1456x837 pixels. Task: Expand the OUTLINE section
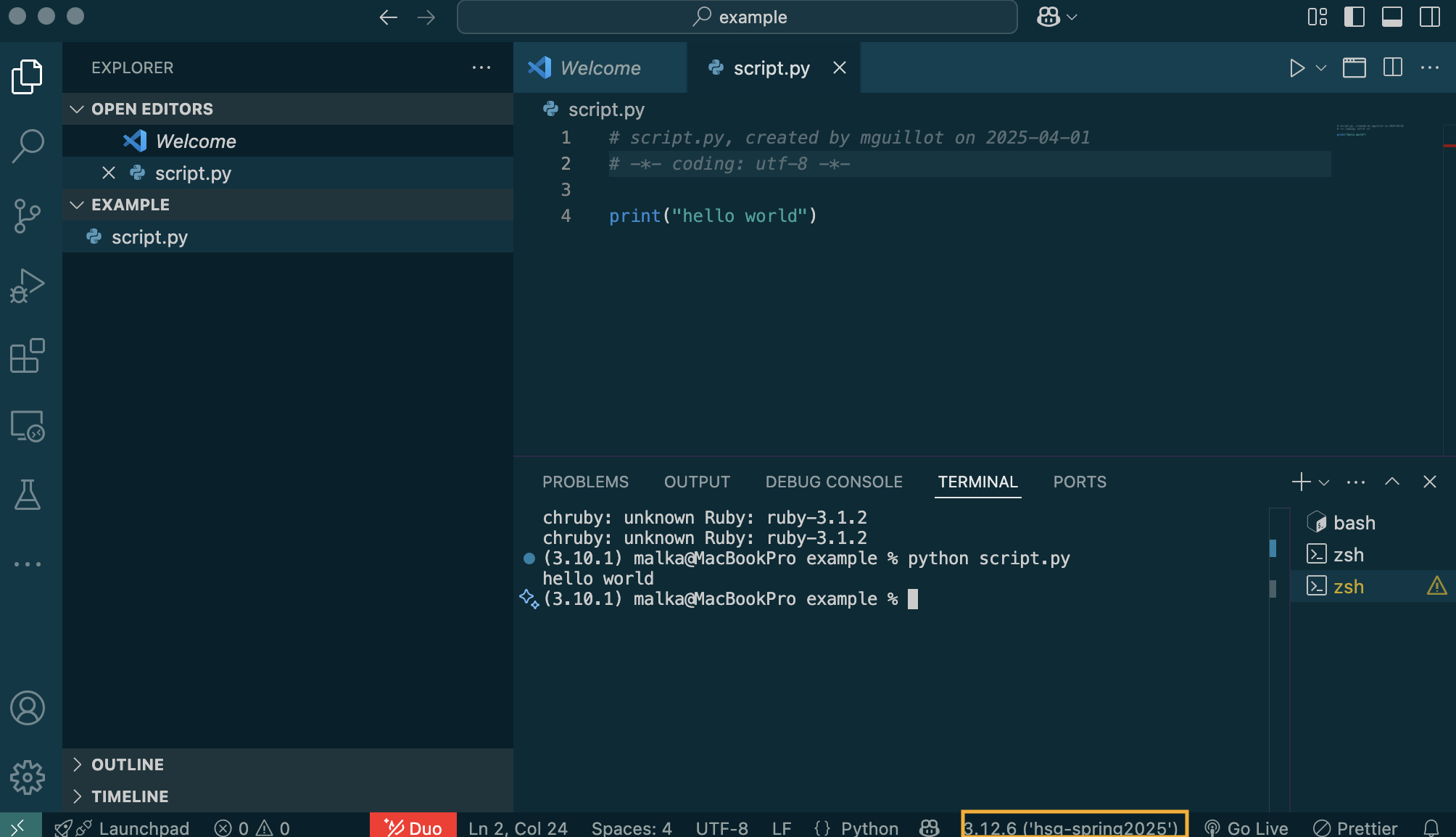(128, 764)
